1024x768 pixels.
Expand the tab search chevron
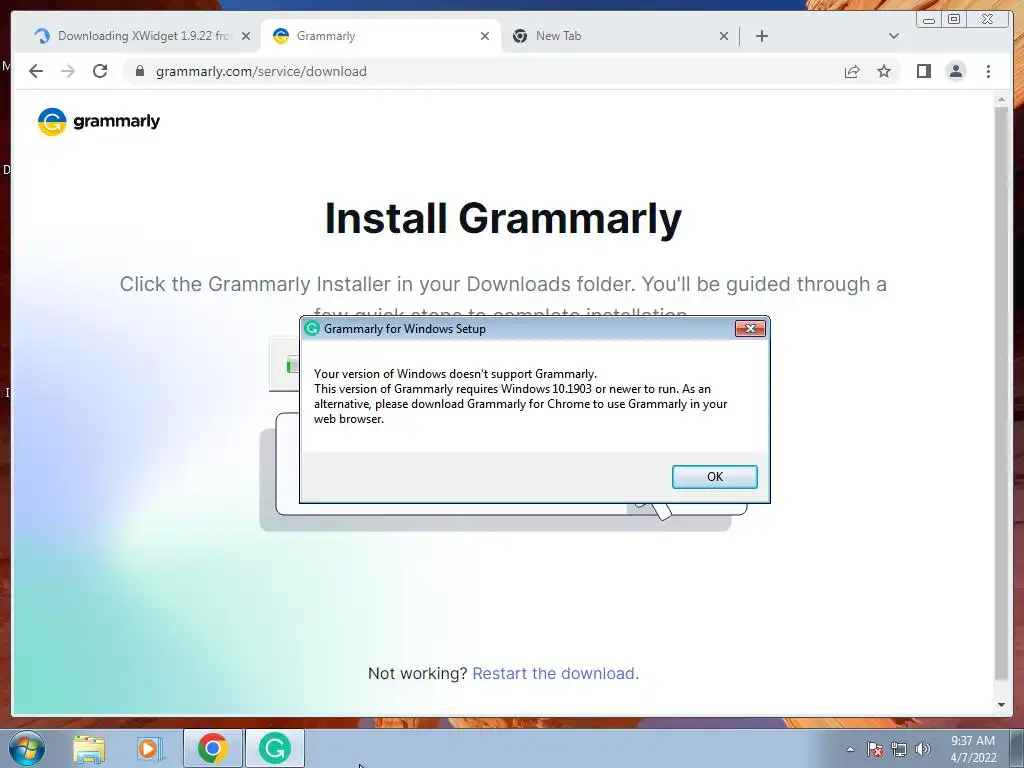point(894,36)
